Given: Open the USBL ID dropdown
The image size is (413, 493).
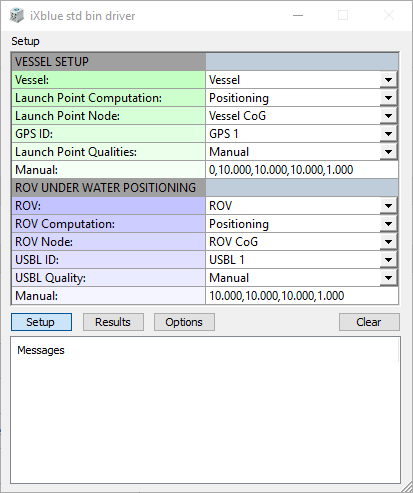Looking at the screenshot, I should 388,260.
